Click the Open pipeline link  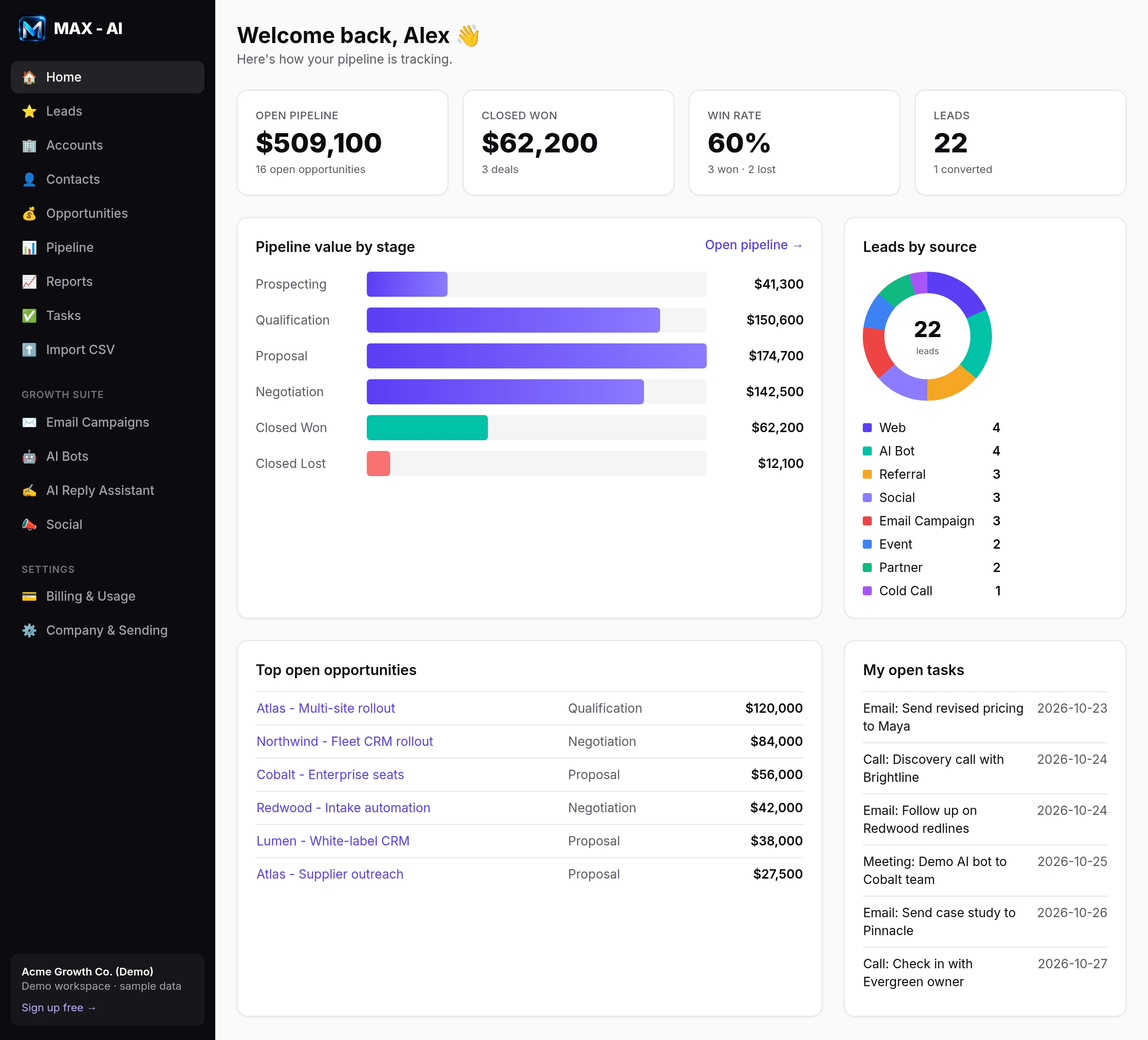click(754, 245)
